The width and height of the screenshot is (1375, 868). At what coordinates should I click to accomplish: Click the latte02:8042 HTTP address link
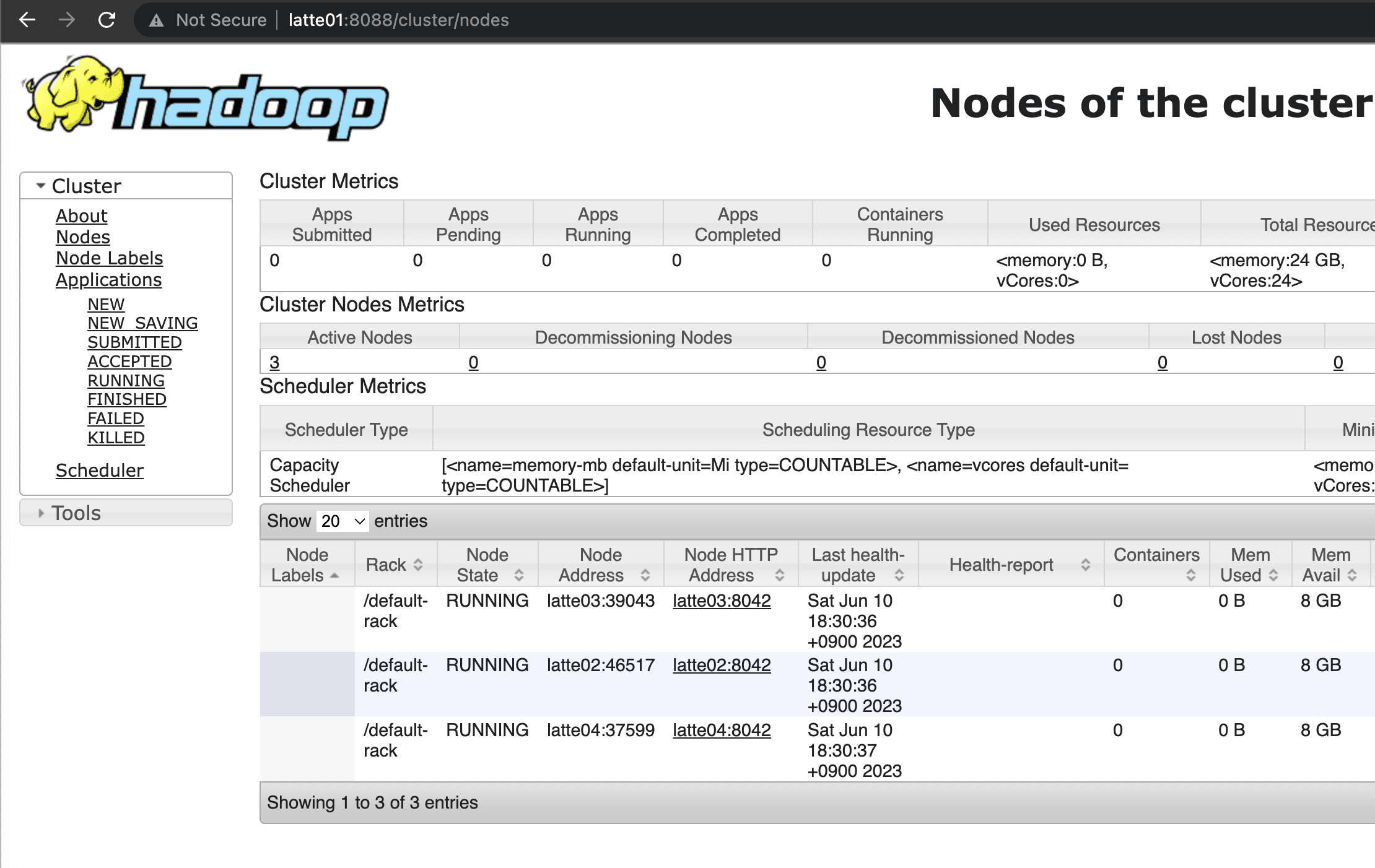point(720,665)
